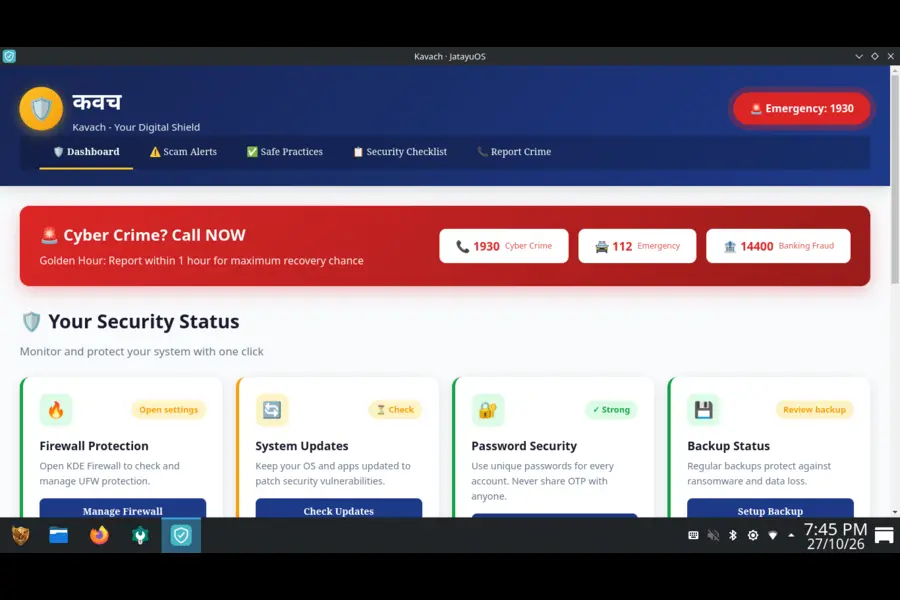
Task: Click the keyboard icon in the system tray
Action: (693, 535)
